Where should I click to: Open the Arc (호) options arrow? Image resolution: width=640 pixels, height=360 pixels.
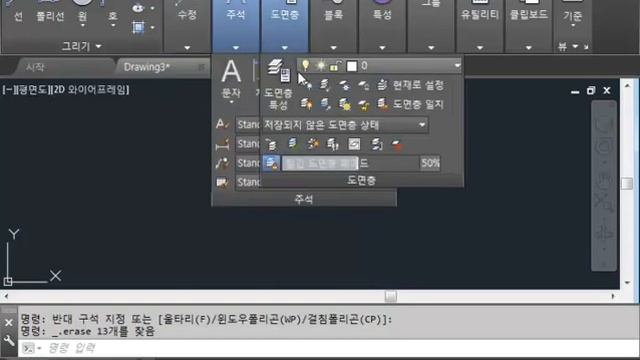(x=113, y=25)
